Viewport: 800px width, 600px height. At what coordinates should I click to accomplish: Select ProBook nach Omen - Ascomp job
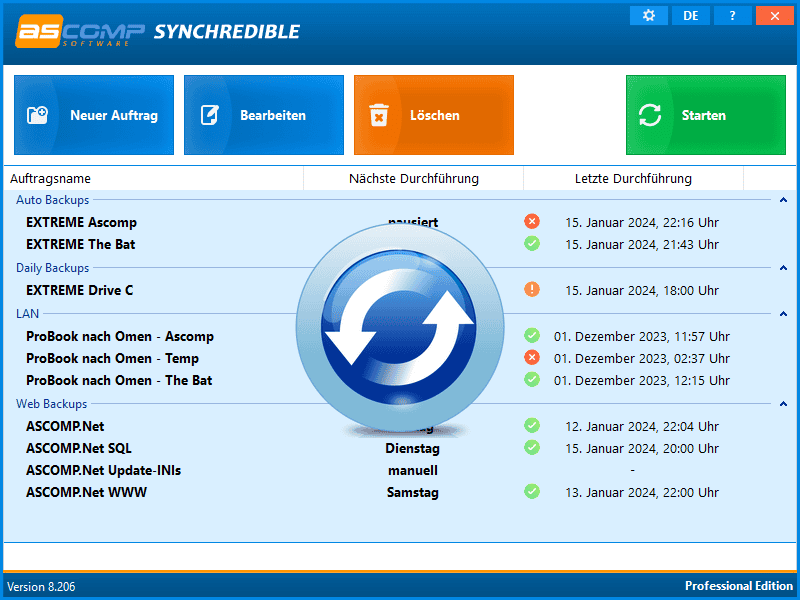point(120,337)
